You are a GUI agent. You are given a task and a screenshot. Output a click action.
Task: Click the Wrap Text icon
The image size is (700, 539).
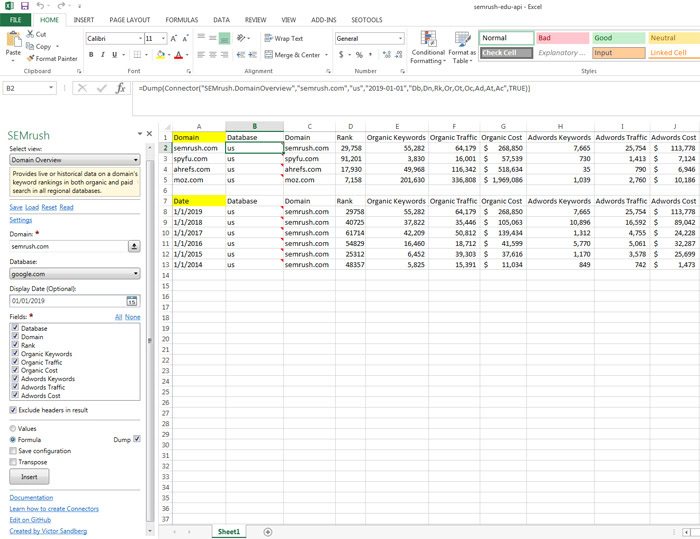(267, 38)
